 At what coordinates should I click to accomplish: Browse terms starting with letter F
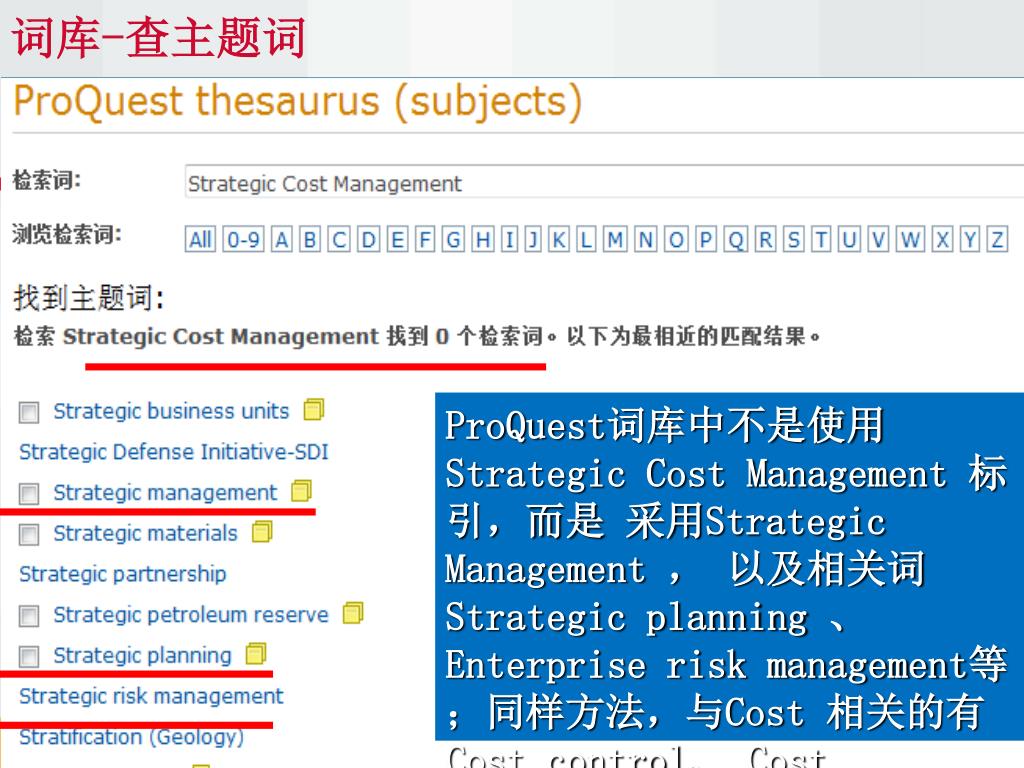click(424, 240)
